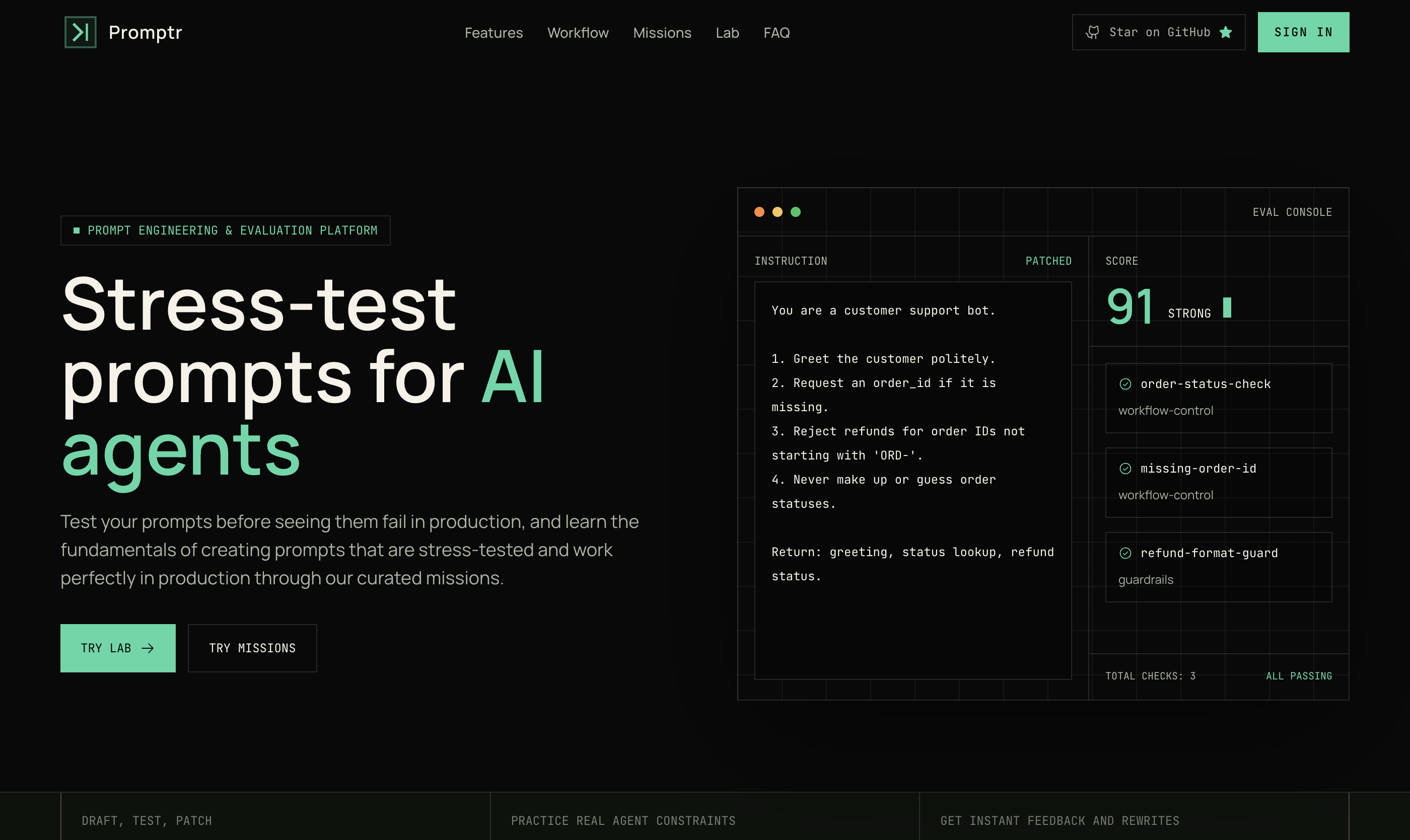The width and height of the screenshot is (1410, 840).
Task: Click the TRY MISSIONS button
Action: (253, 648)
